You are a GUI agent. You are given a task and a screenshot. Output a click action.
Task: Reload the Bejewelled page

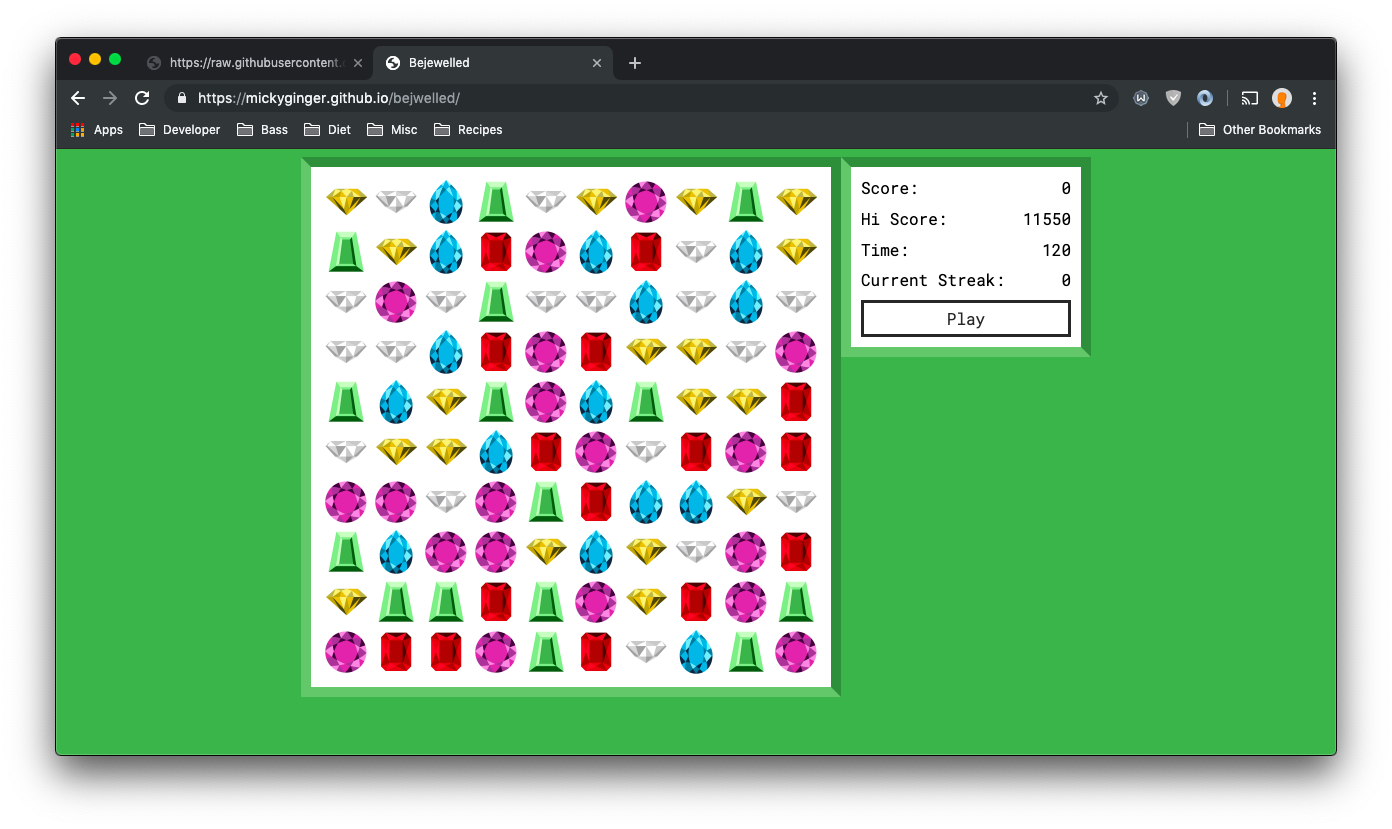[142, 98]
